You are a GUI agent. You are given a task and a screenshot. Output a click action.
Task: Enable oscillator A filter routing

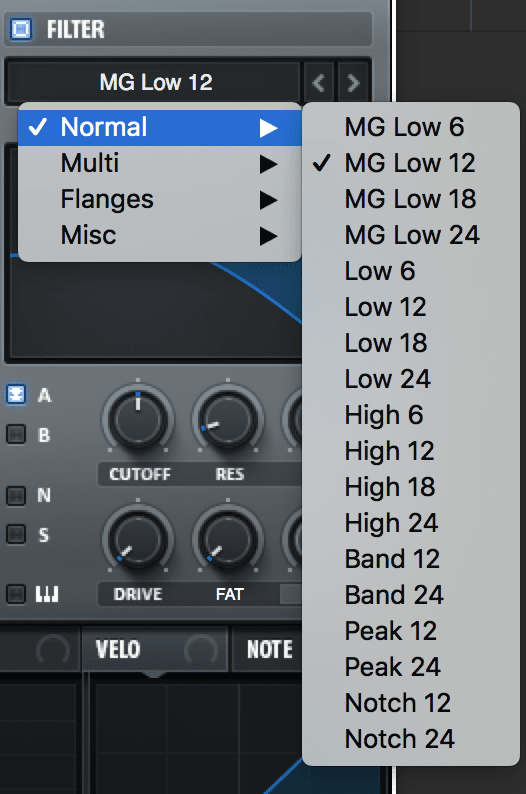click(x=16, y=394)
